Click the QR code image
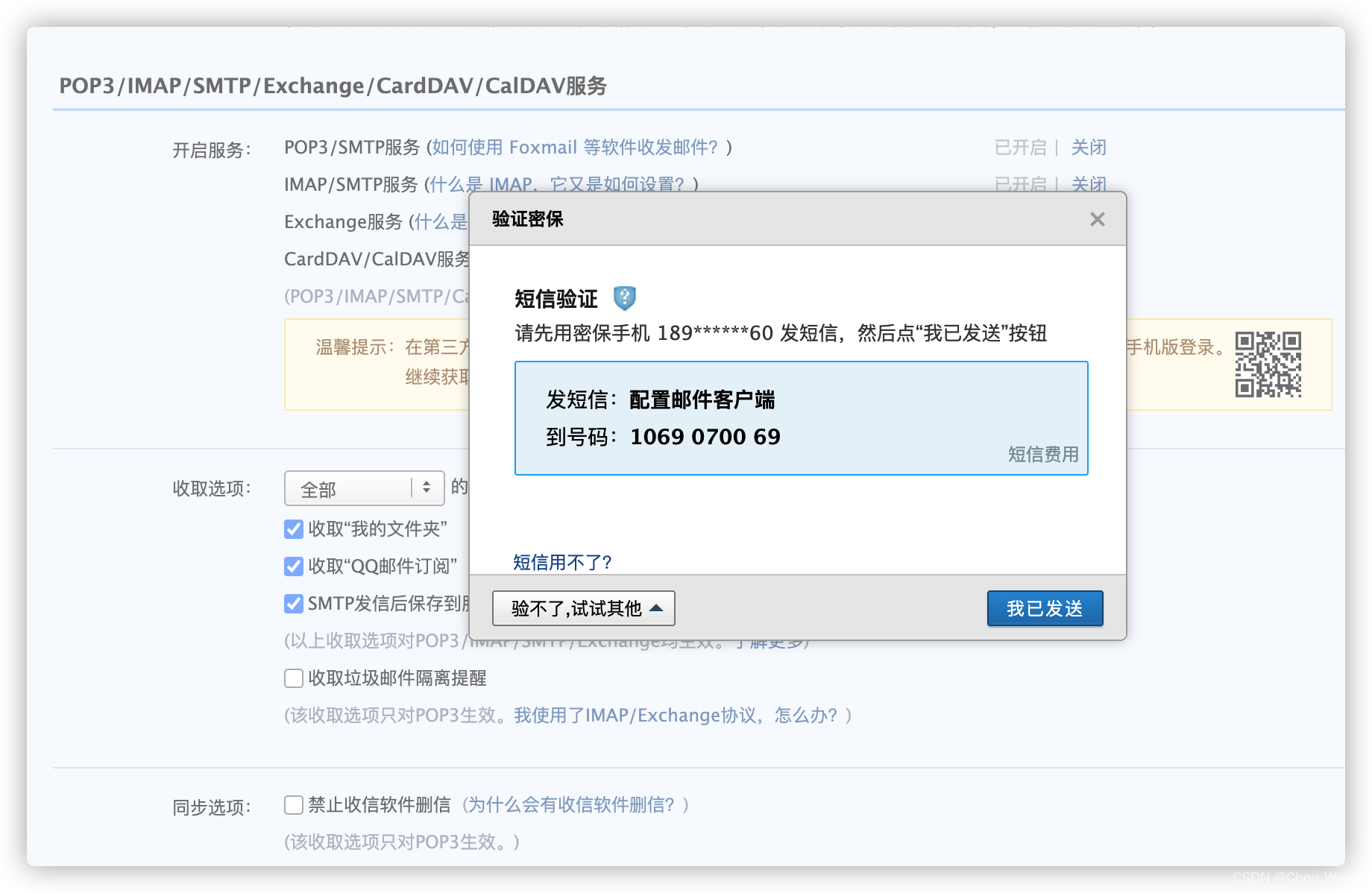The width and height of the screenshot is (1372, 893). point(1268,365)
